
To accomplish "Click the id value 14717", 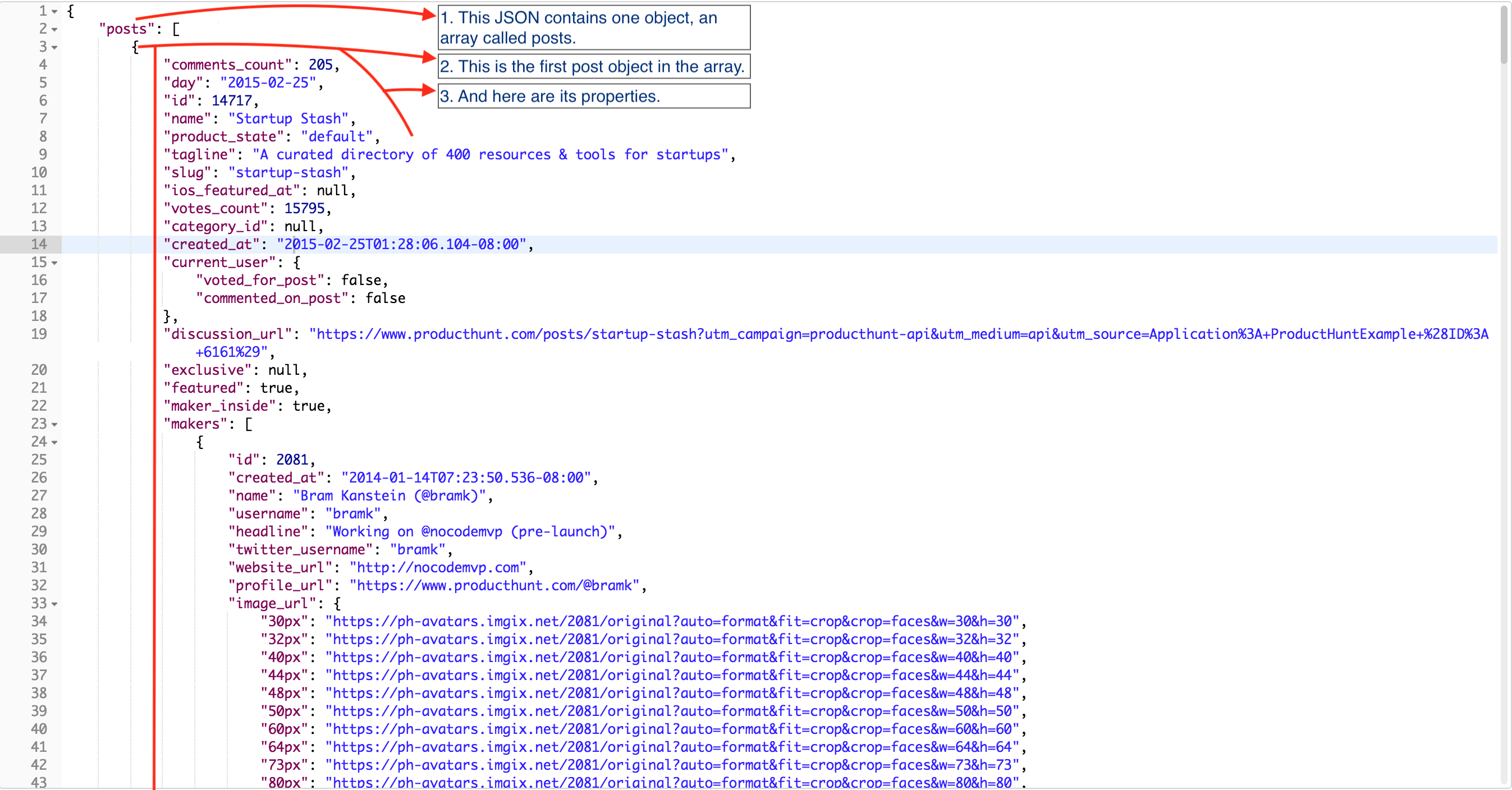I will (232, 101).
